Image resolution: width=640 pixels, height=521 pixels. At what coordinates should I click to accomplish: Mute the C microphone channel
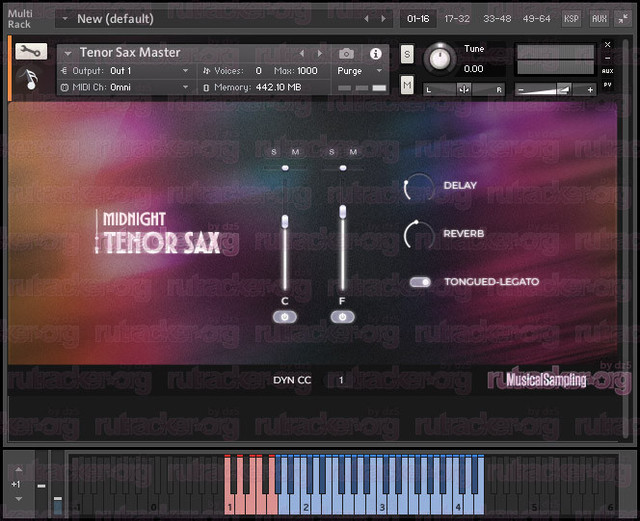pos(295,152)
